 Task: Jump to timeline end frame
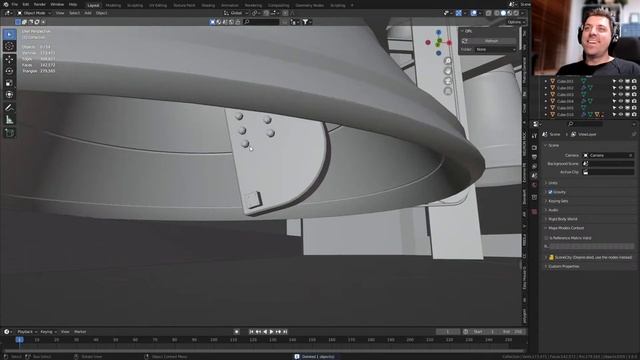(x=285, y=332)
